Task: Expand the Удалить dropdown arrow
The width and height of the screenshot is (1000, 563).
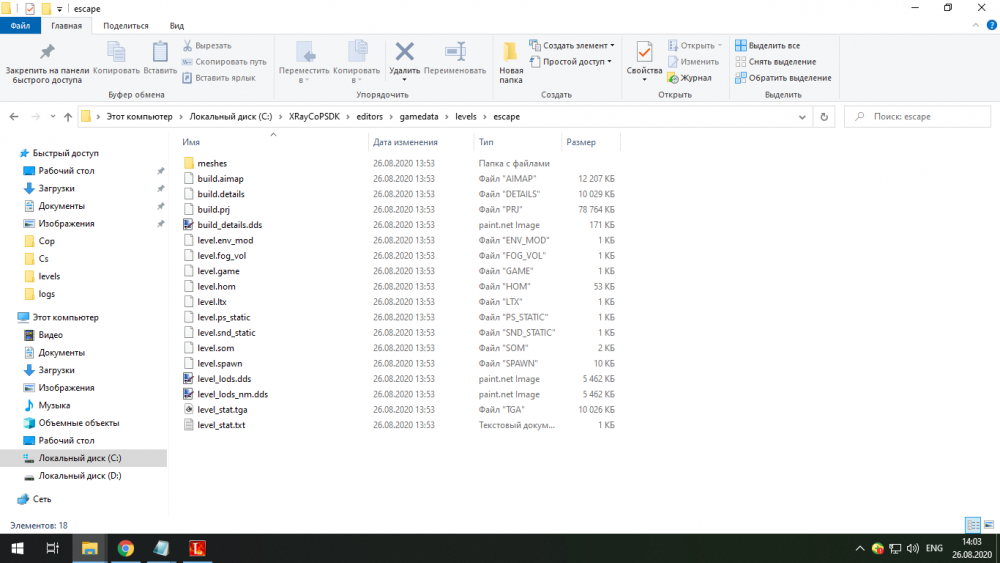Action: 404,80
